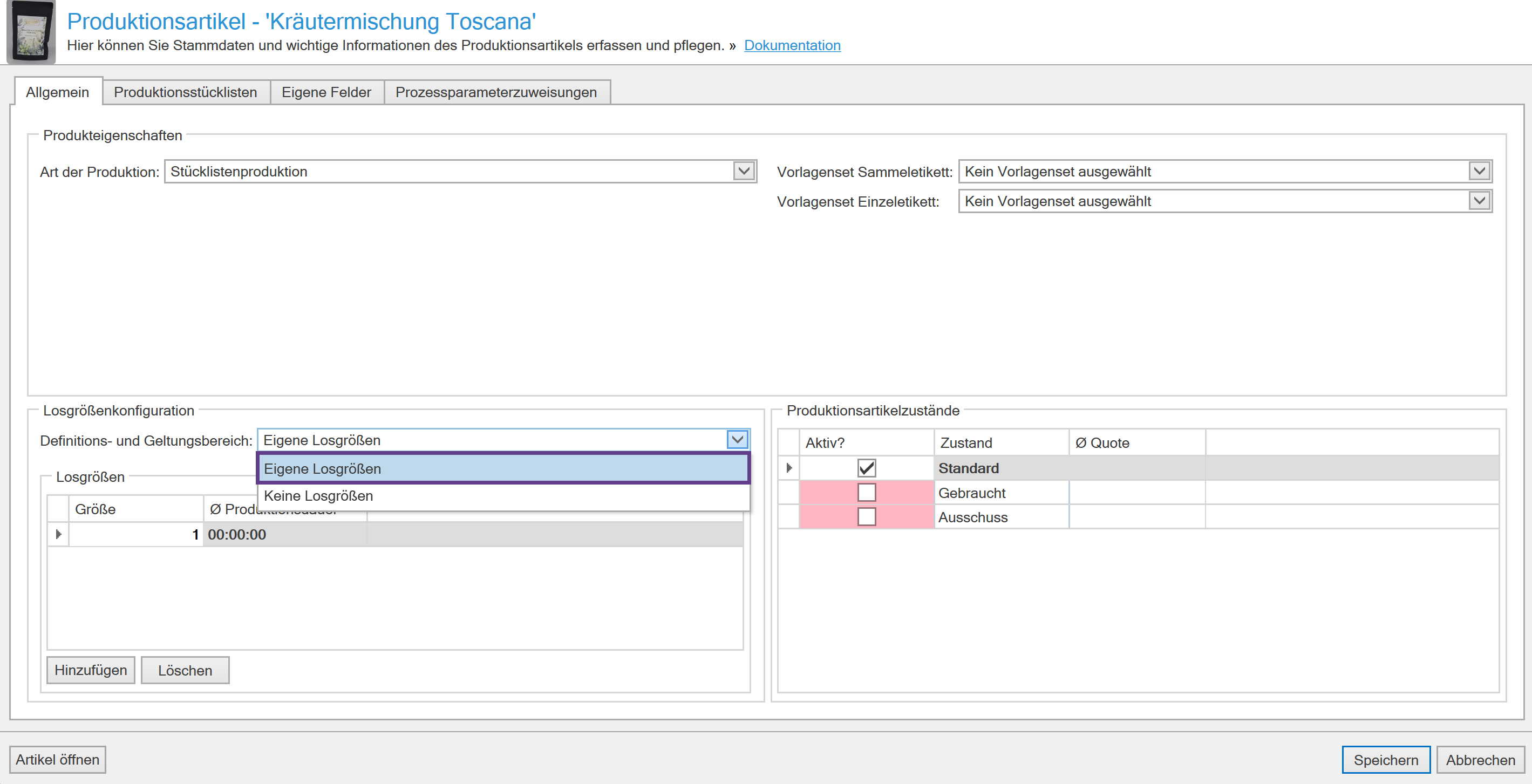Open the Dokumentation link
This screenshot has width=1532, height=784.
[792, 45]
